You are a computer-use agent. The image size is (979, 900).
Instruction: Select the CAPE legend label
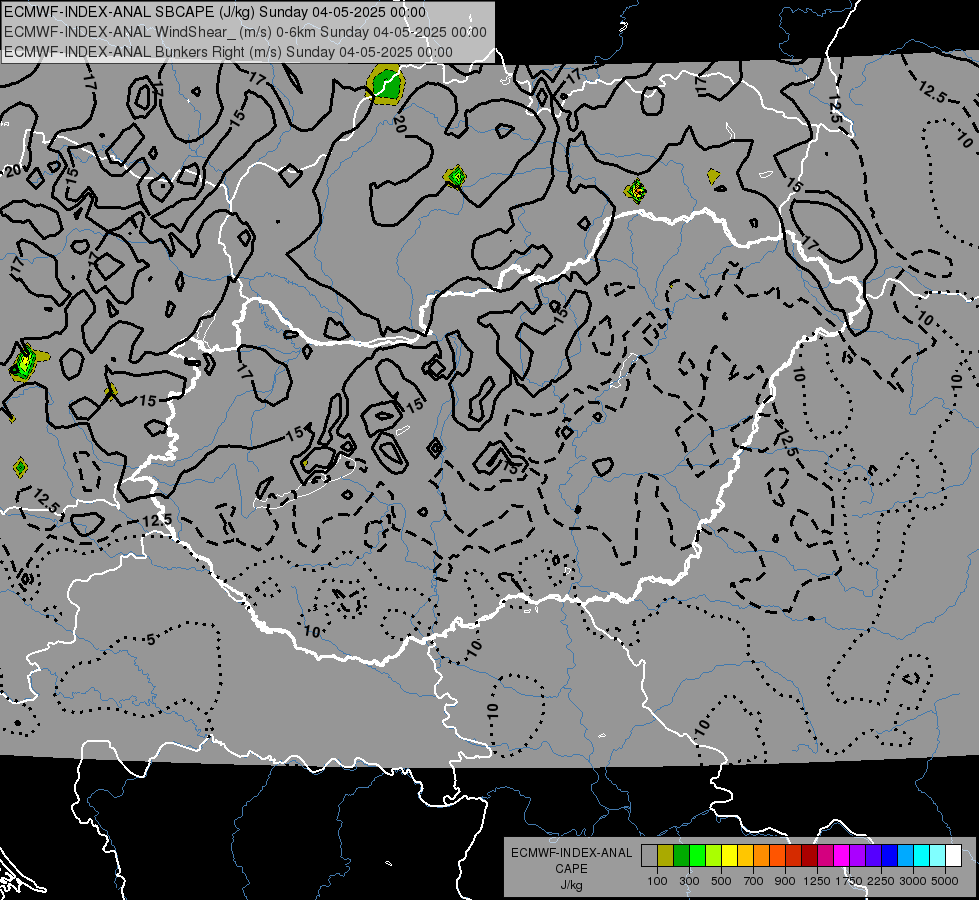point(571,869)
